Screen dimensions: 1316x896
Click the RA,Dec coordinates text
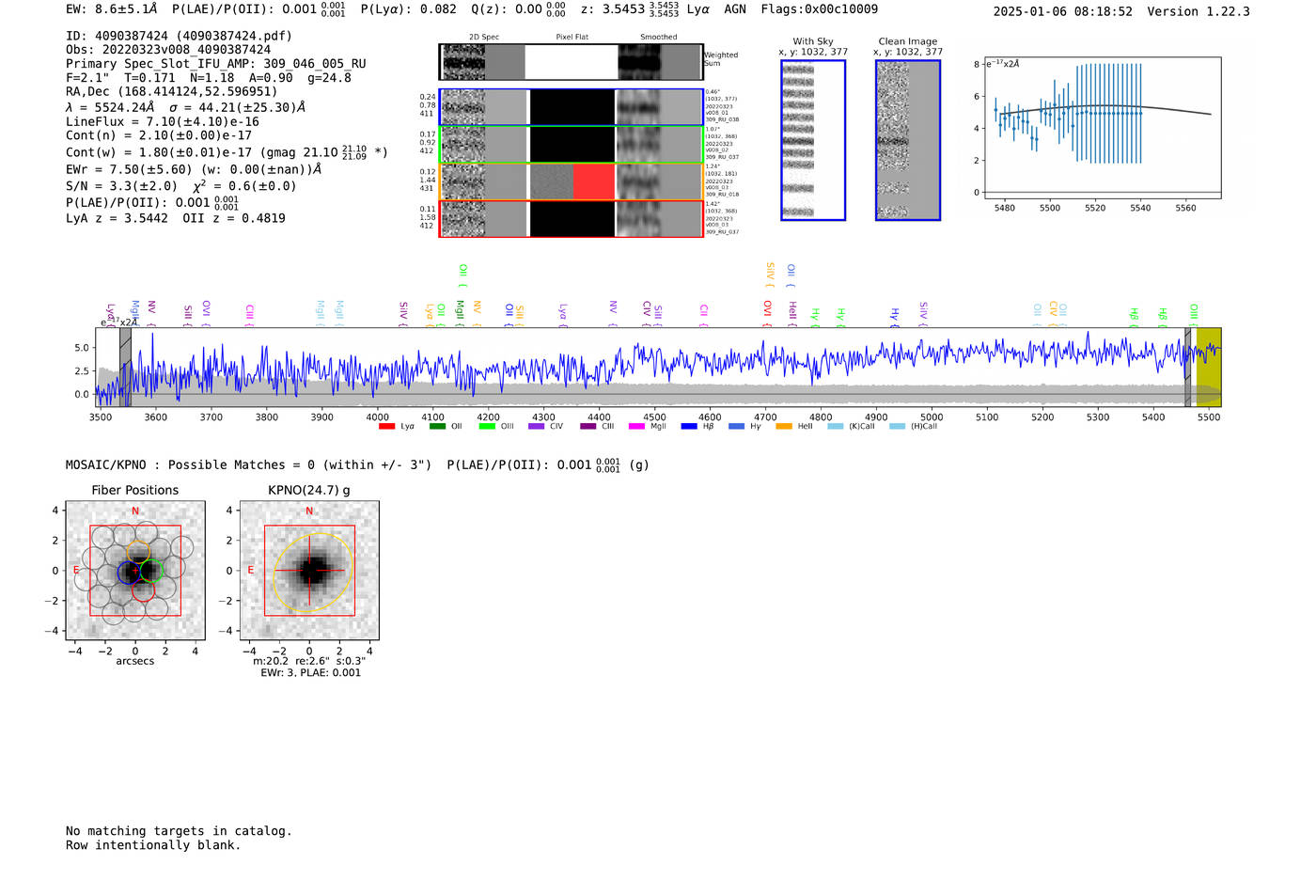pyautogui.click(x=172, y=92)
